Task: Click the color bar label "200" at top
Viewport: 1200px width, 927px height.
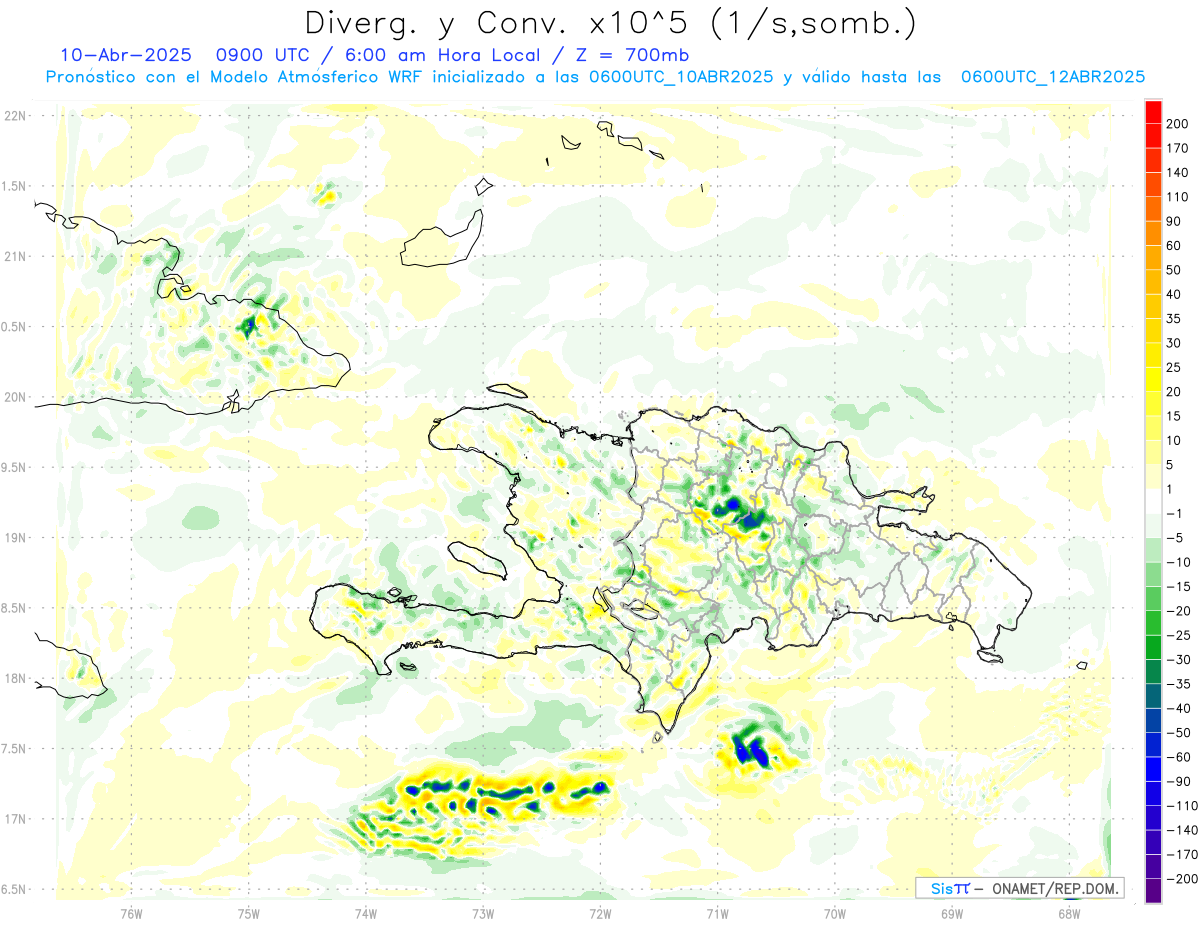Action: 1178,124
